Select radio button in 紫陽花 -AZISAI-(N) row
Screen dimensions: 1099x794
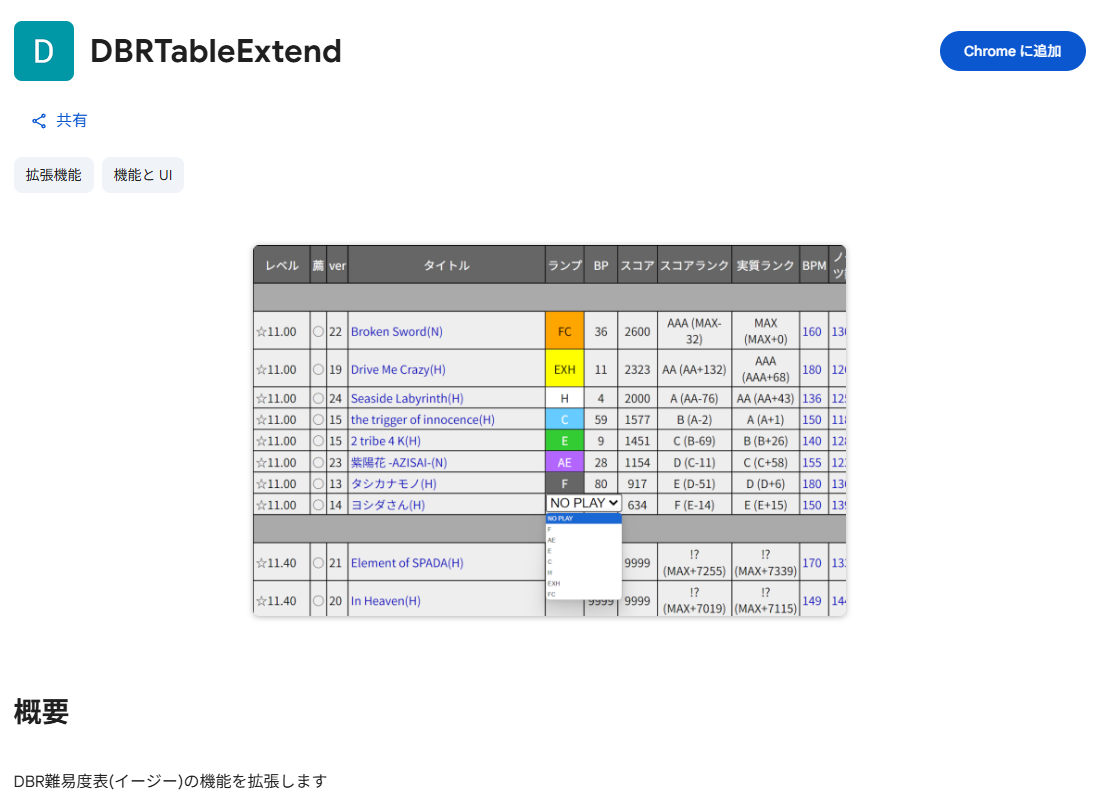[318, 463]
